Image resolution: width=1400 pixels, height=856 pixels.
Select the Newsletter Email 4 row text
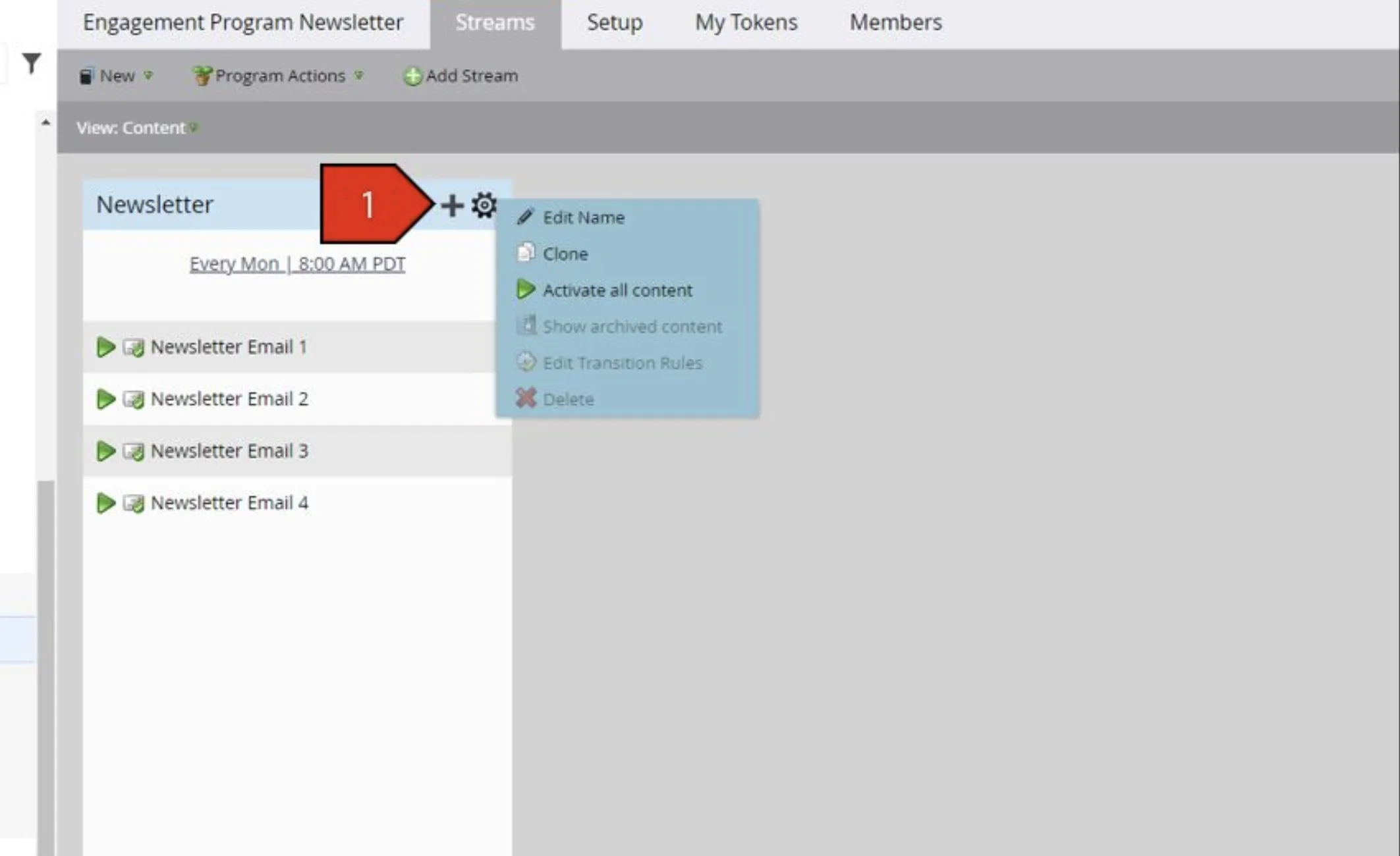click(229, 503)
